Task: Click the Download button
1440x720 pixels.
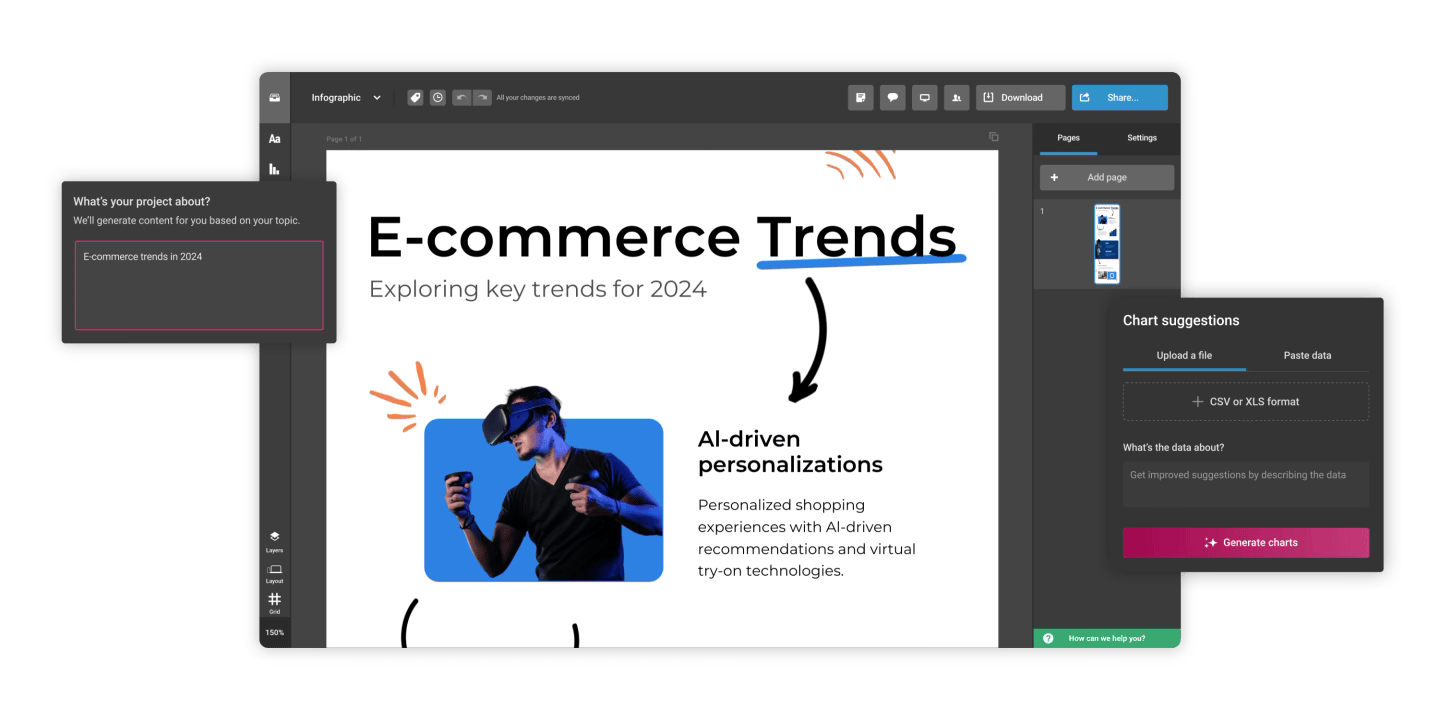Action: (1020, 98)
